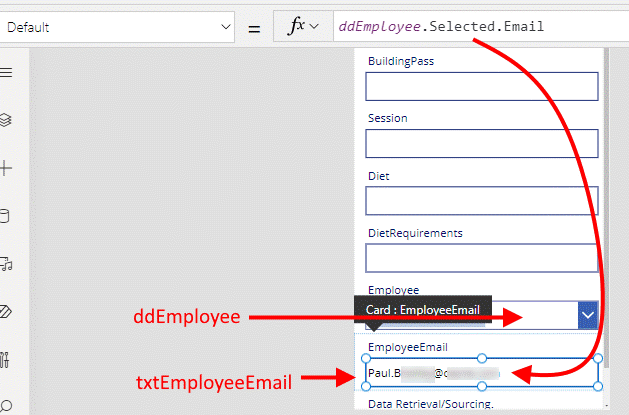Image resolution: width=629 pixels, height=415 pixels.
Task: Click the equals sign beside the formula bar
Action: [254, 29]
